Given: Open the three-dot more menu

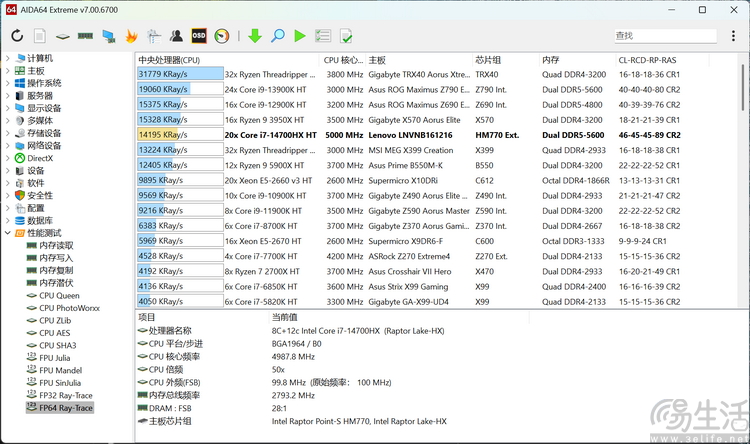Looking at the screenshot, I should point(733,36).
